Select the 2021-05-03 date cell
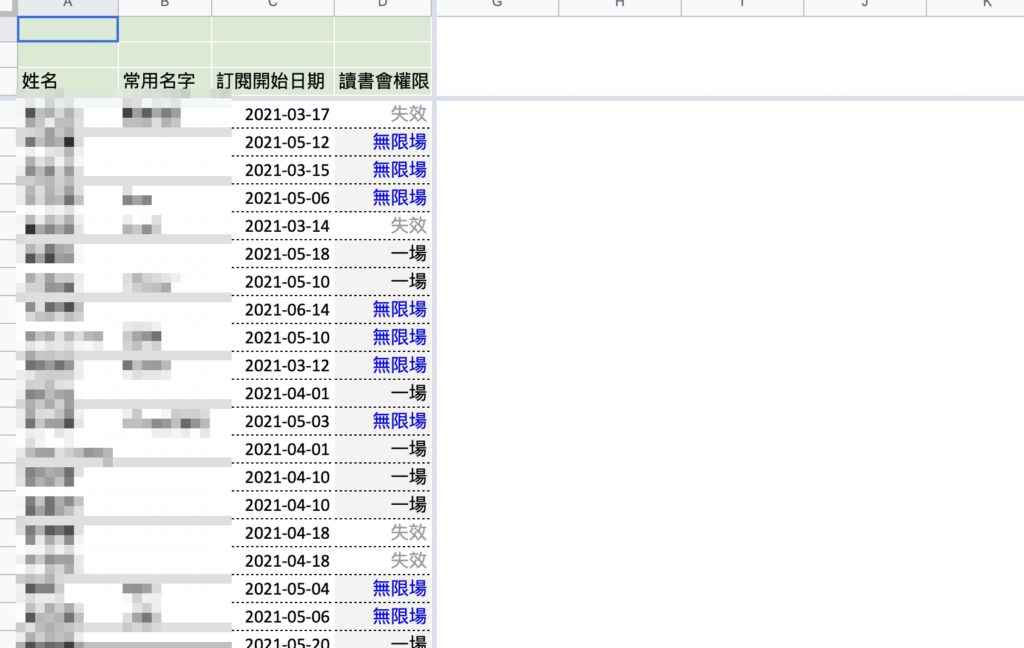 click(x=286, y=421)
